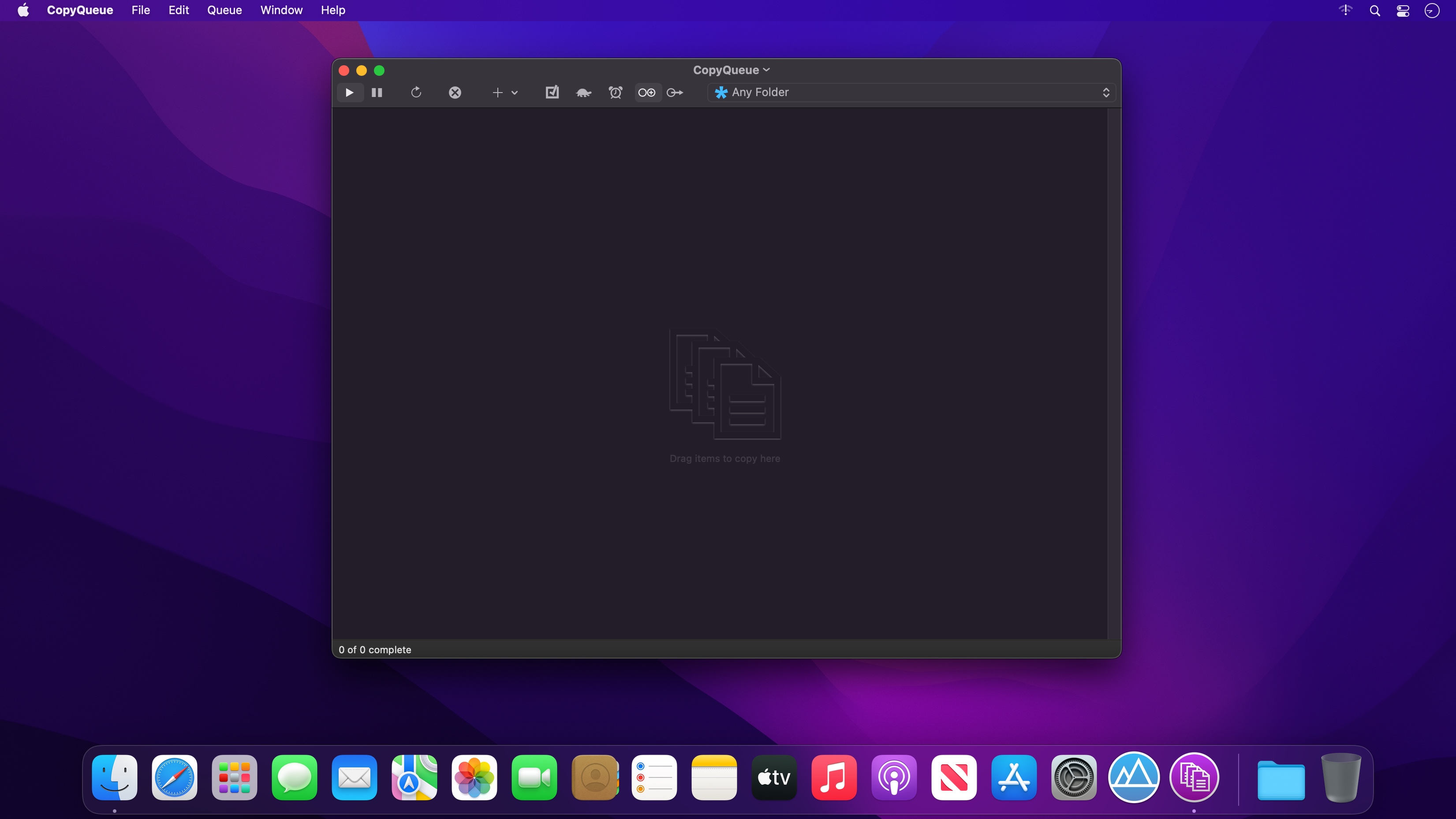Open News from the Dock
The width and height of the screenshot is (1456, 819).
pos(954,778)
